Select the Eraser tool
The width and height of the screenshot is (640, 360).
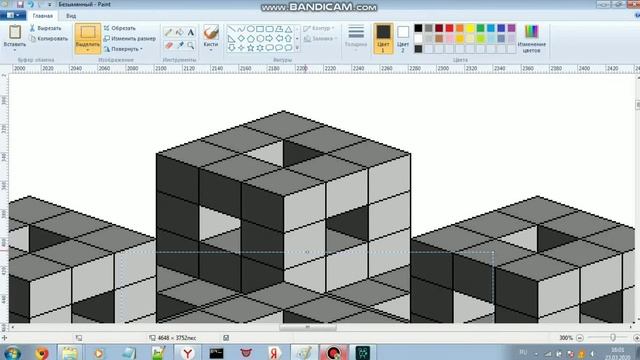(169, 45)
